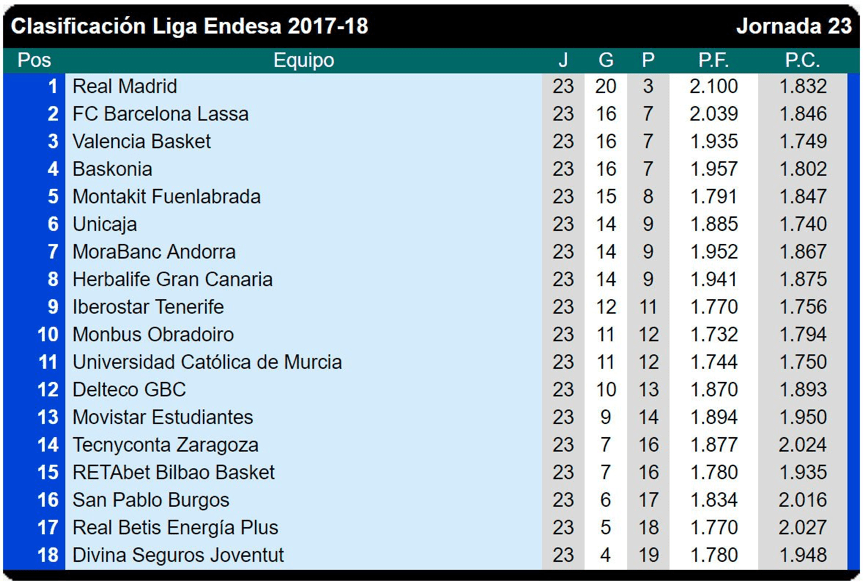The height and width of the screenshot is (586, 863).
Task: Click the Real Madrid team name
Action: 125,87
